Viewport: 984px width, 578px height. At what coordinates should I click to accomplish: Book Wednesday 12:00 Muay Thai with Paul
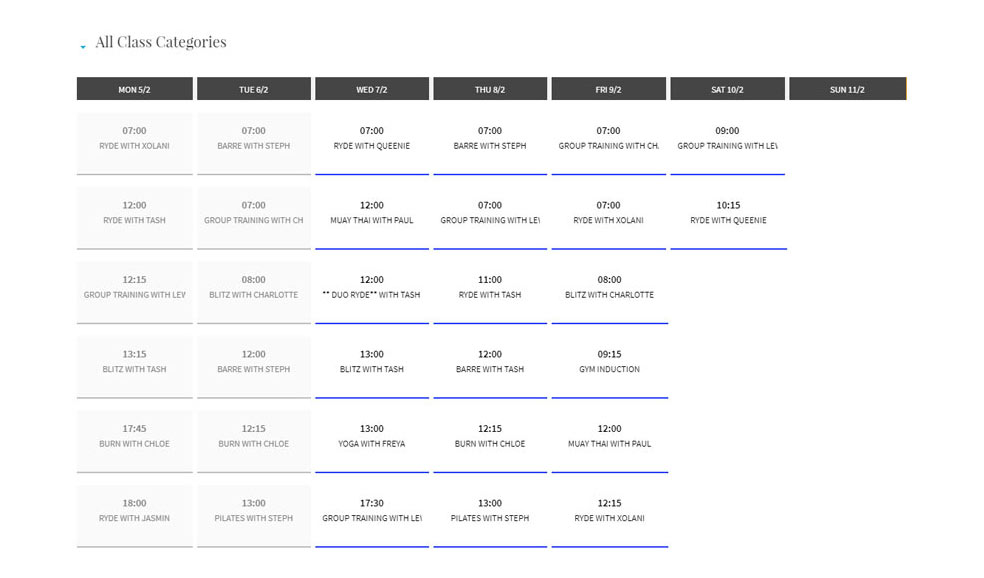click(x=372, y=213)
